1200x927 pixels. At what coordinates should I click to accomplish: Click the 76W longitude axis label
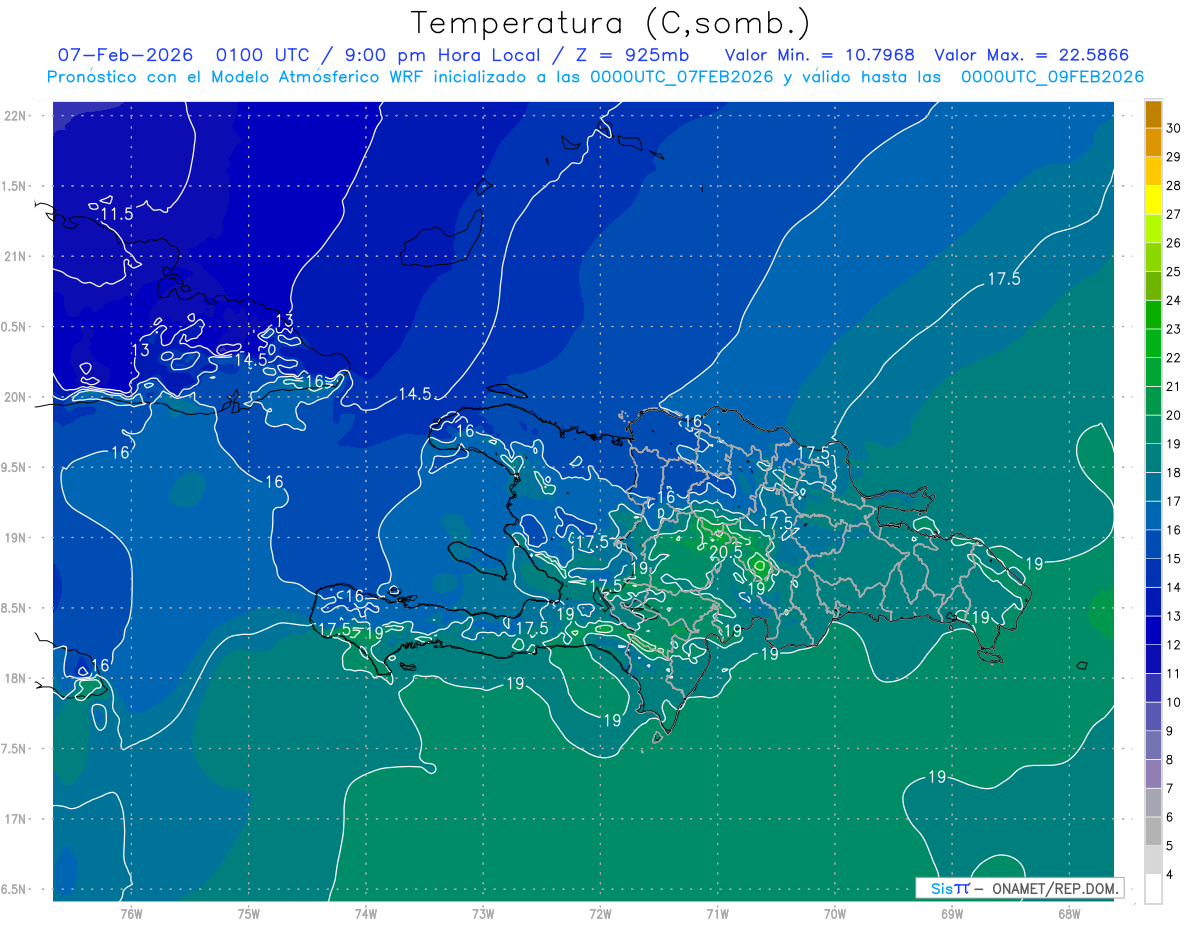click(x=131, y=913)
